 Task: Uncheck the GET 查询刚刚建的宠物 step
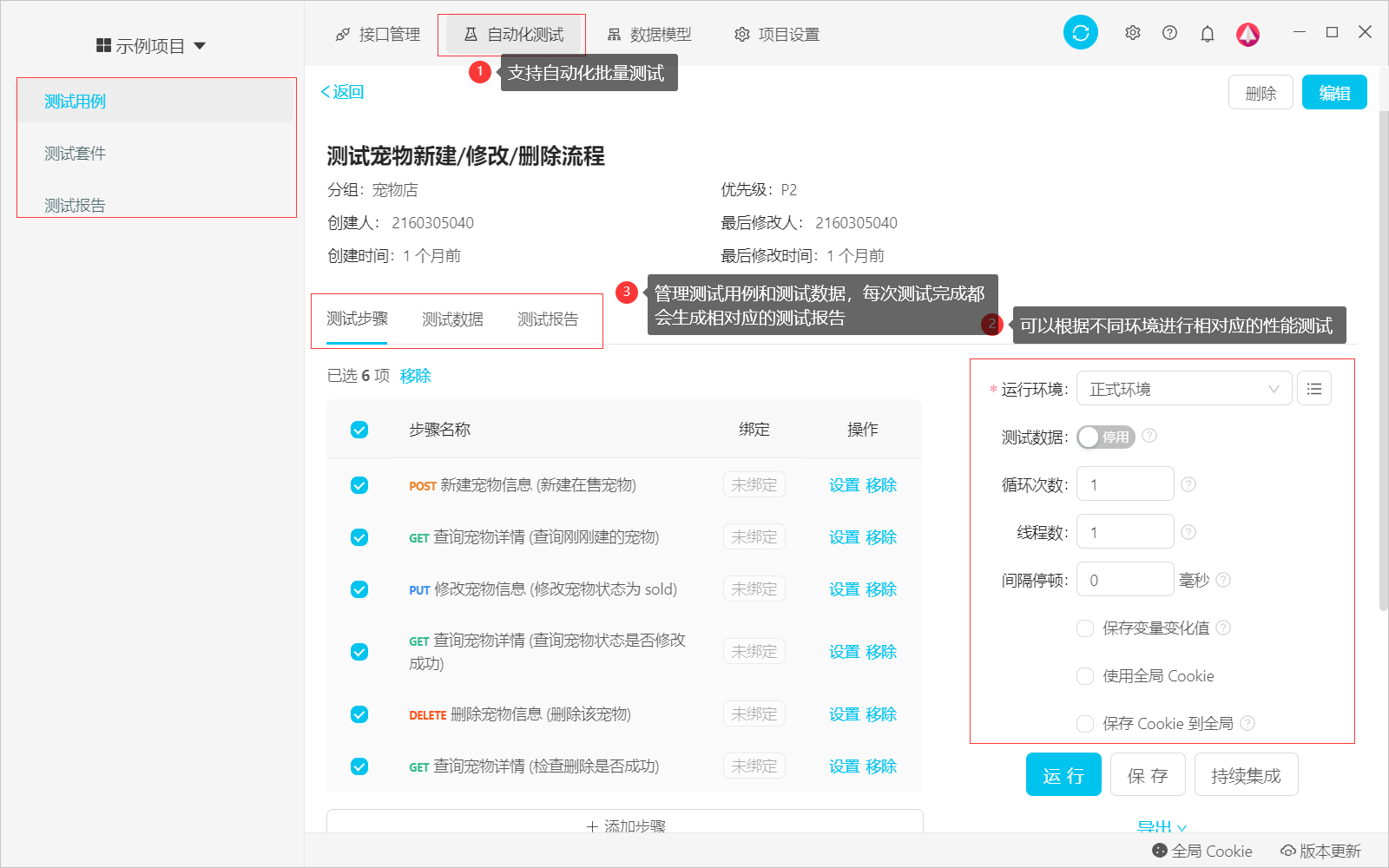point(359,537)
